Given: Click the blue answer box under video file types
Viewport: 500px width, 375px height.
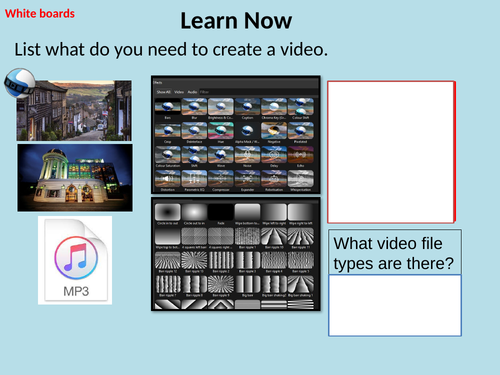Looking at the screenshot, I should tap(395, 305).
